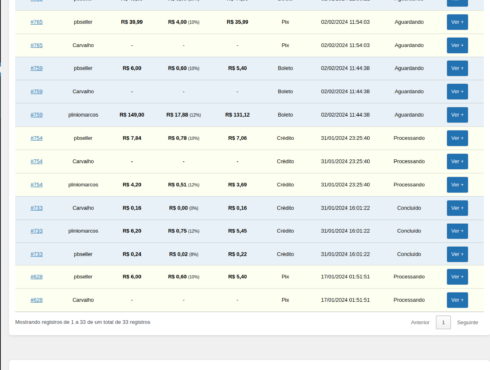
Task: Follow order link #765 in Carvalho row
Action: pyautogui.click(x=37, y=45)
